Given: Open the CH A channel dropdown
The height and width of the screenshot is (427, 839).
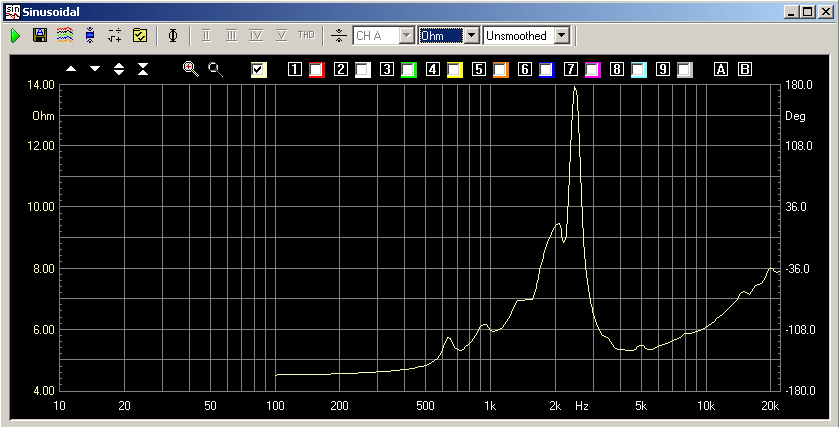Looking at the screenshot, I should (x=406, y=35).
